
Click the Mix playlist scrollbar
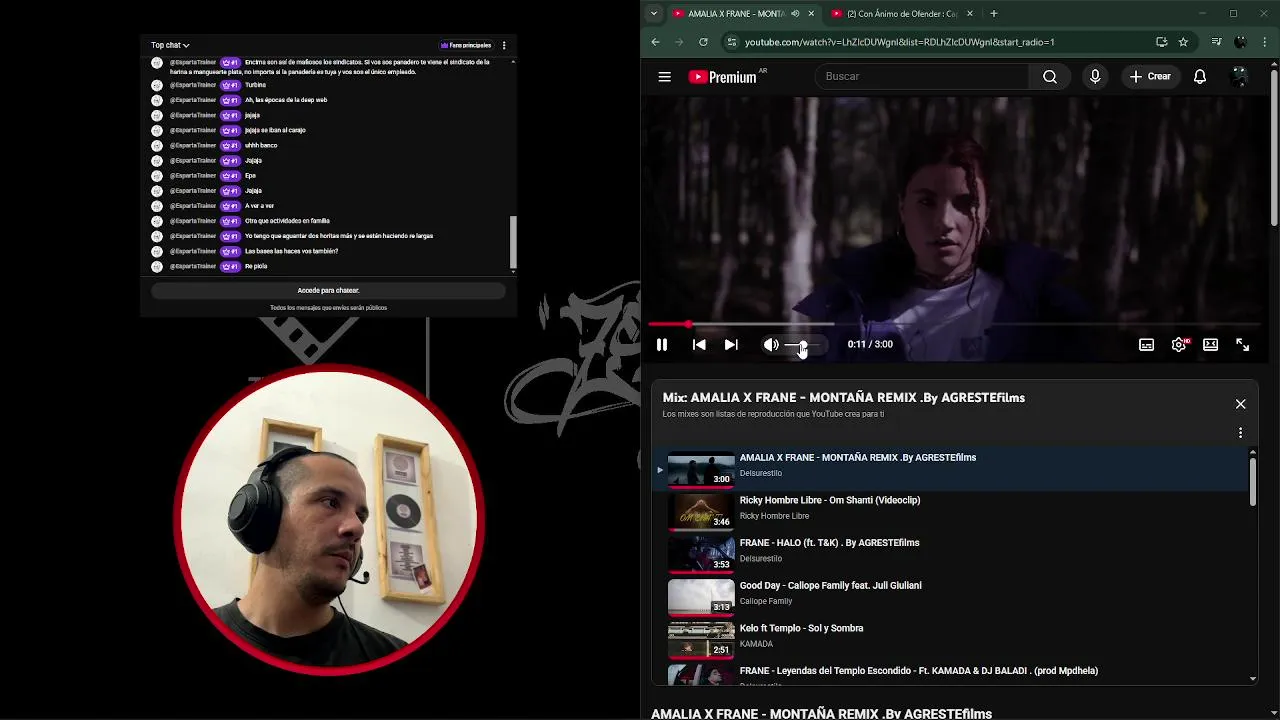(1253, 481)
